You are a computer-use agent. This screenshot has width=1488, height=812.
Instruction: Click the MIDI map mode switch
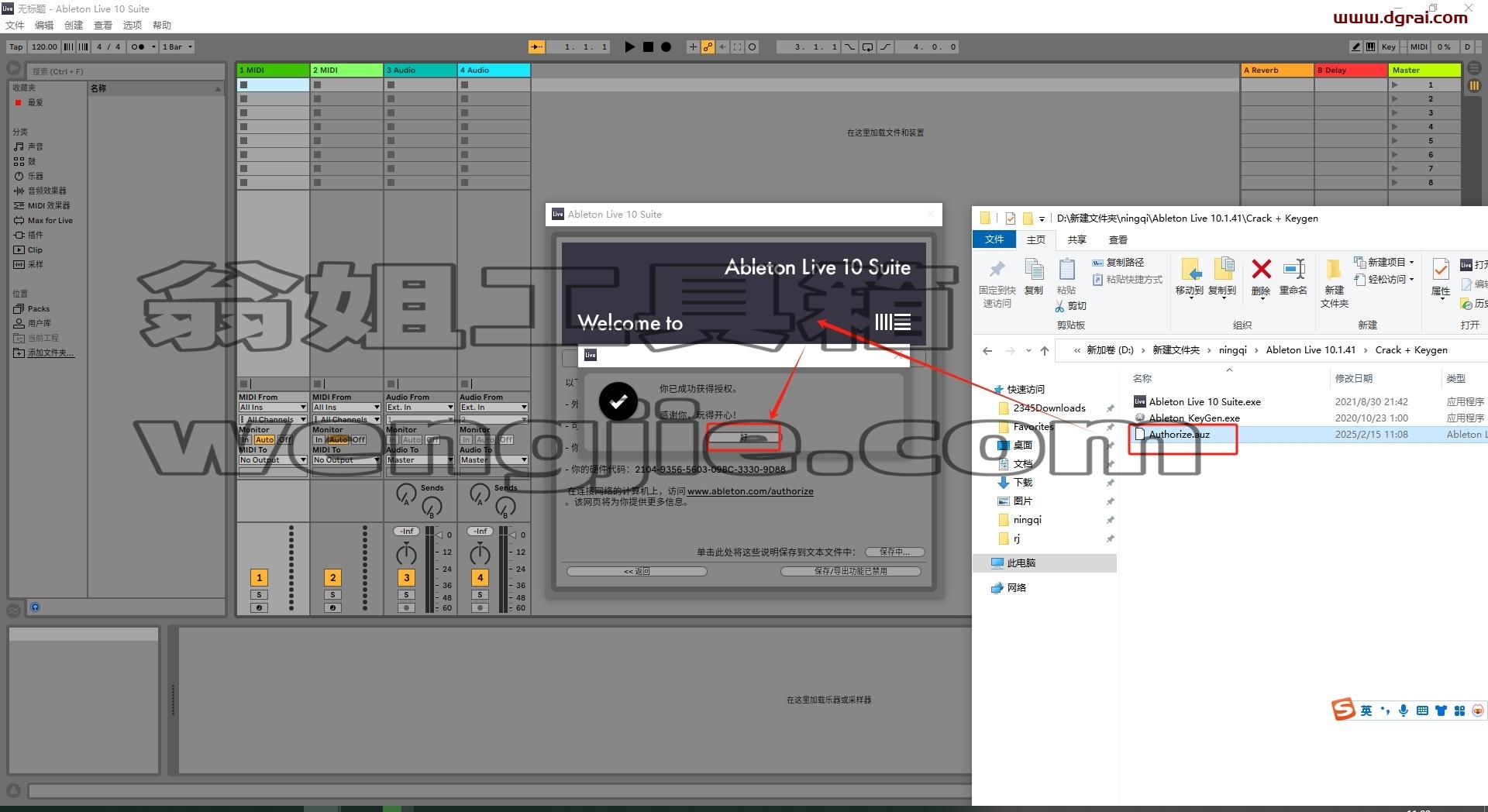coord(1419,47)
